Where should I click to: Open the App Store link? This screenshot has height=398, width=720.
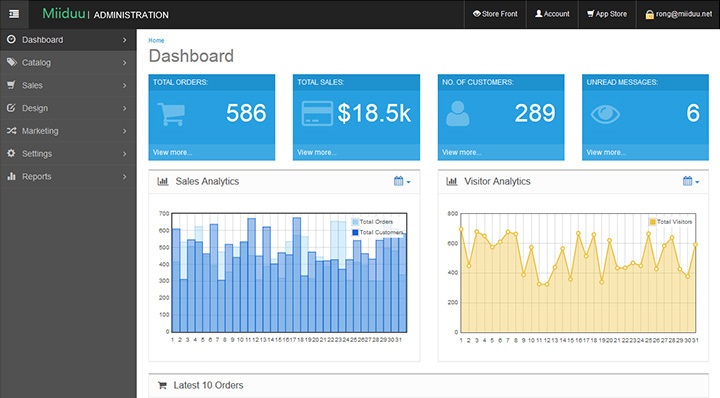607,14
